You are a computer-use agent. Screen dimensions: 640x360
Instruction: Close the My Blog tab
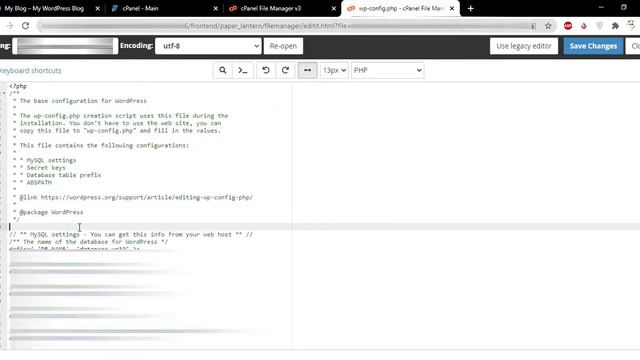tap(98, 8)
